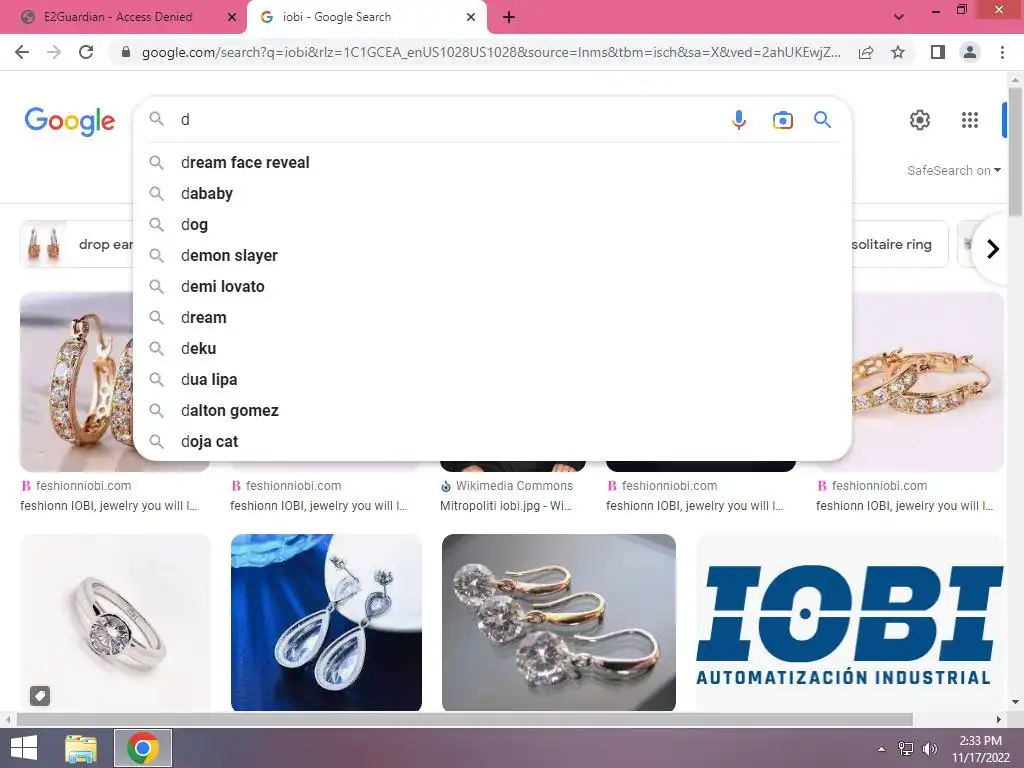
Task: Open the Chrome side panel
Action: pyautogui.click(x=938, y=52)
